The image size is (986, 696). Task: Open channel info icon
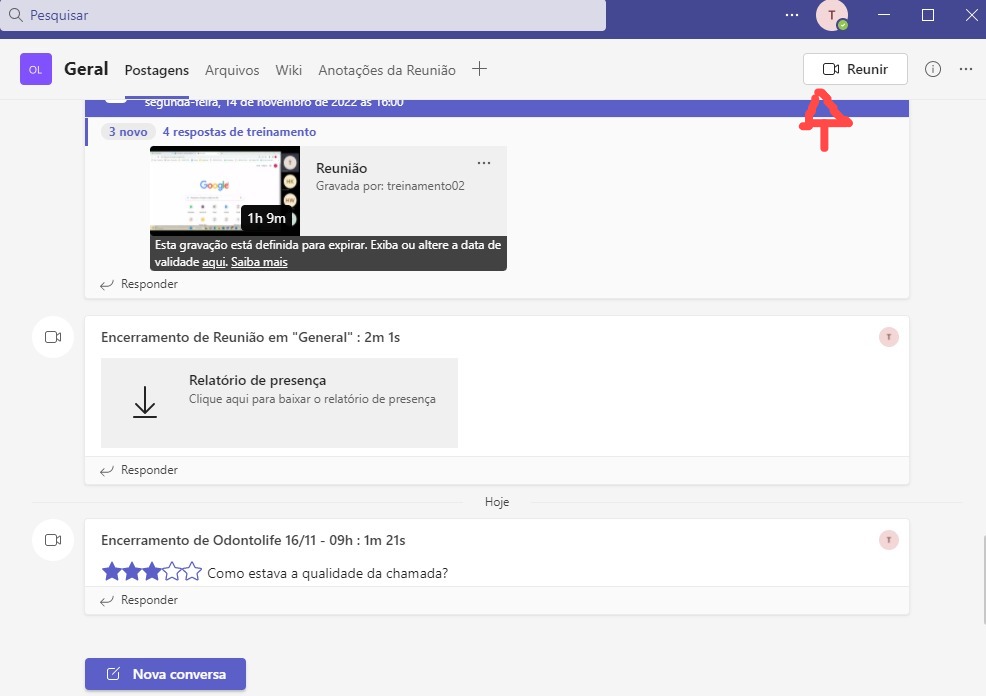933,69
